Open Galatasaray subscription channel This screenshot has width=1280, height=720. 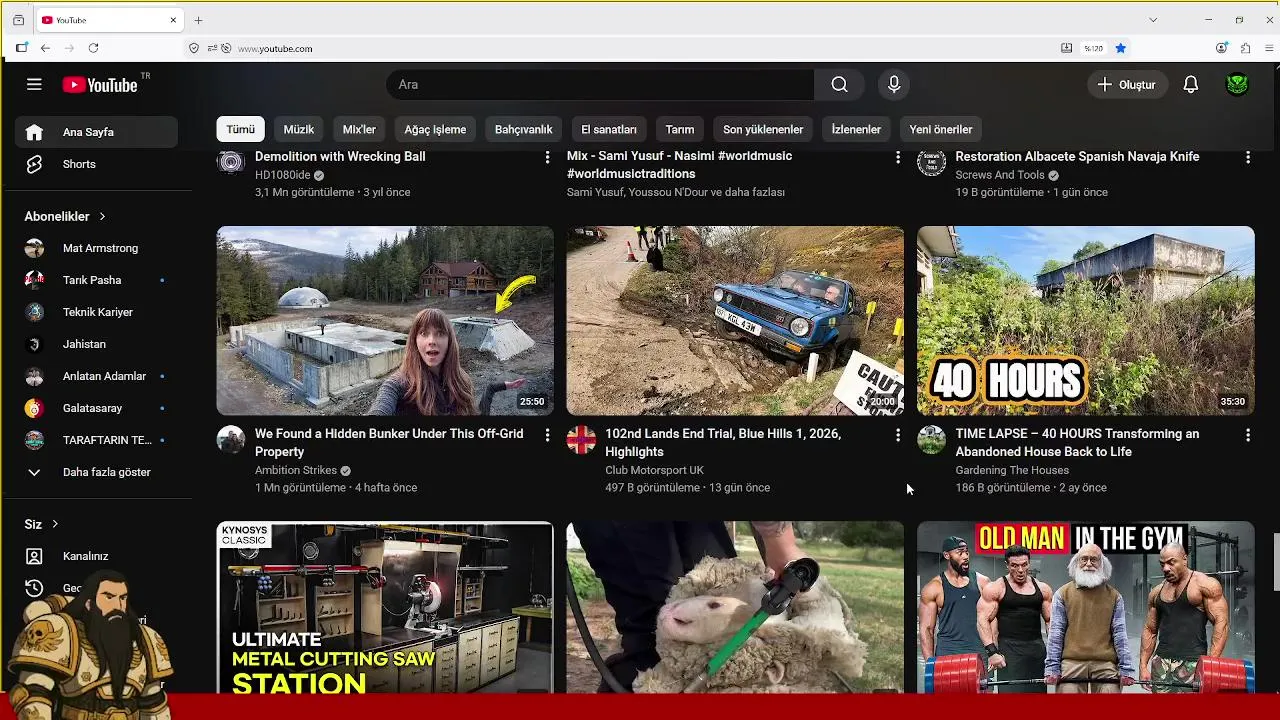click(x=96, y=408)
